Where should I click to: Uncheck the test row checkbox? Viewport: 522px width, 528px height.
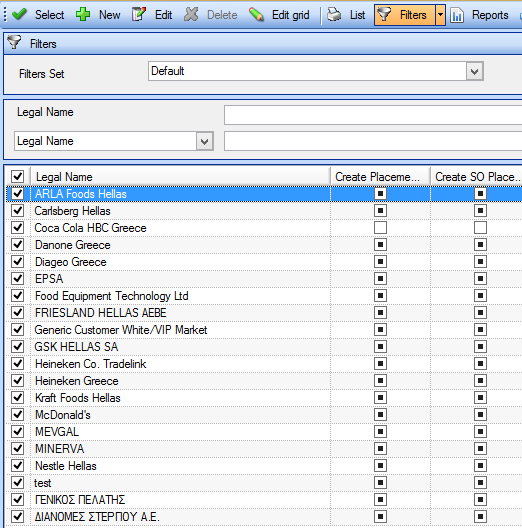(x=17, y=483)
